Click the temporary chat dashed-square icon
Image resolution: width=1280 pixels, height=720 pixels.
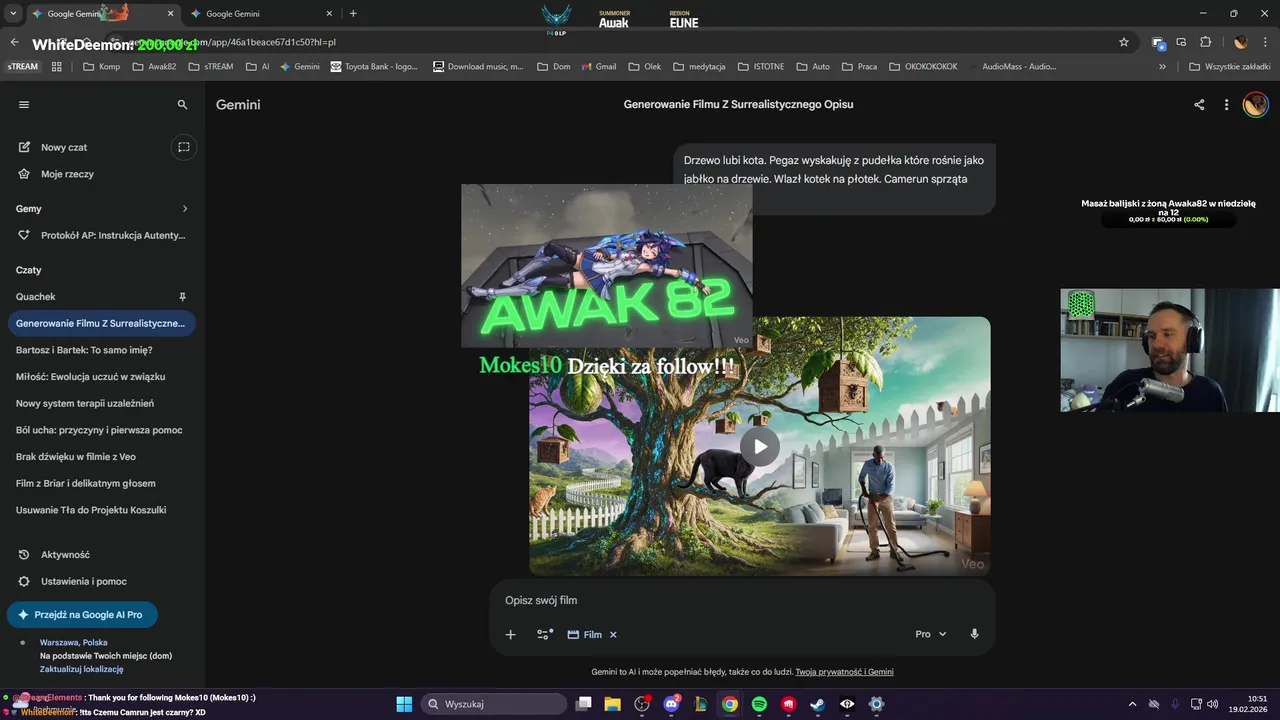coord(184,147)
